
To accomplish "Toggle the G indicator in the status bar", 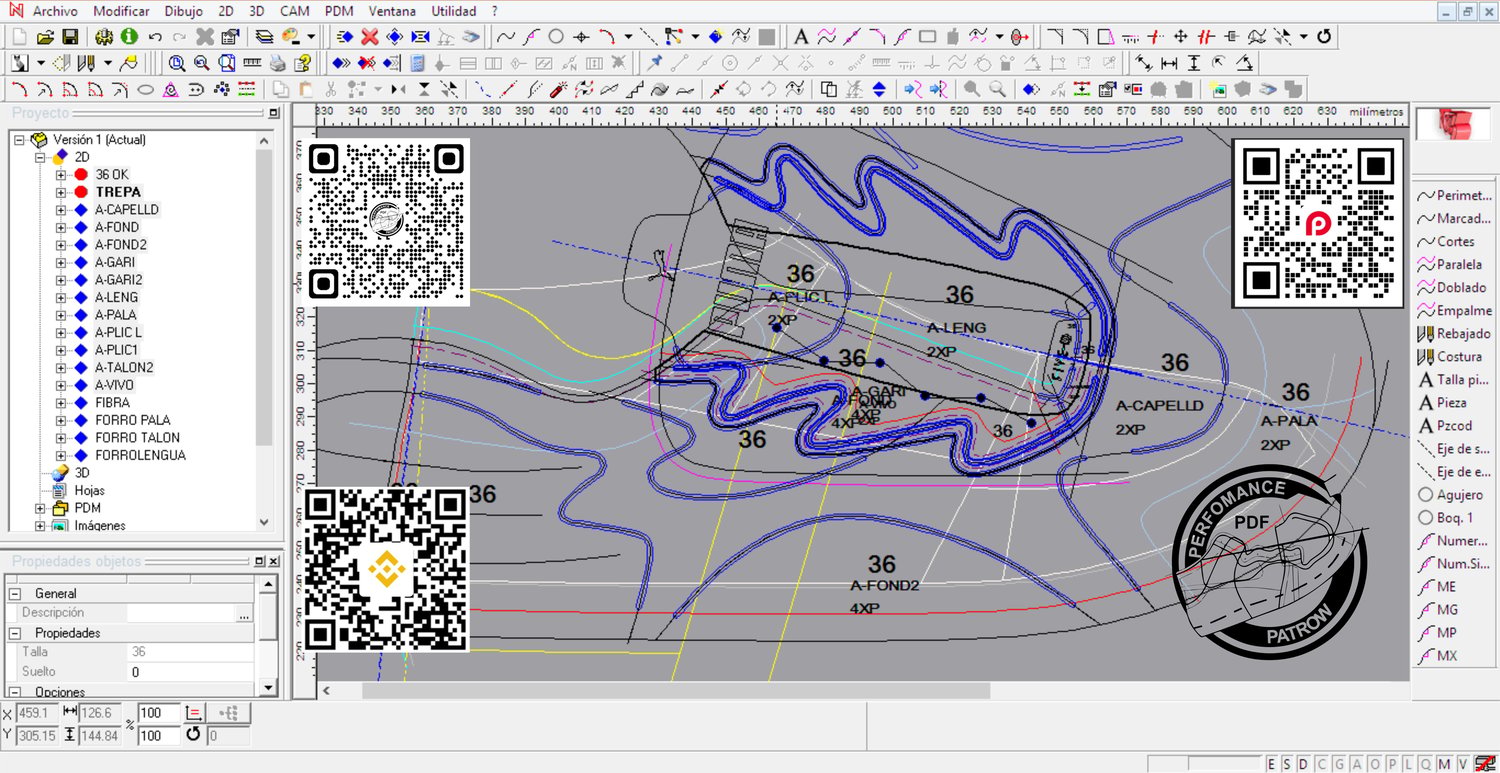I will point(1337,764).
